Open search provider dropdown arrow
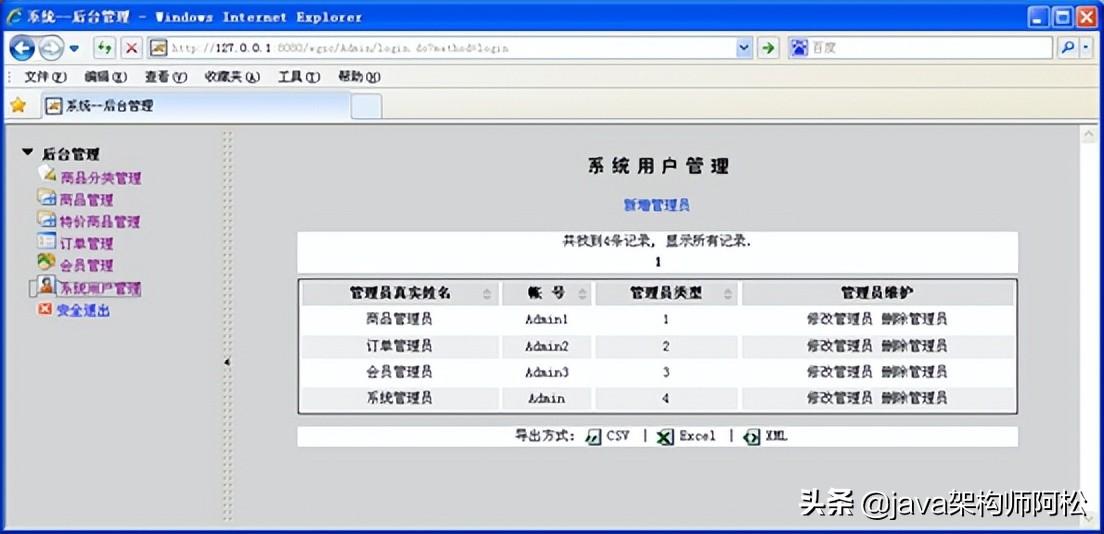 [x=1087, y=47]
